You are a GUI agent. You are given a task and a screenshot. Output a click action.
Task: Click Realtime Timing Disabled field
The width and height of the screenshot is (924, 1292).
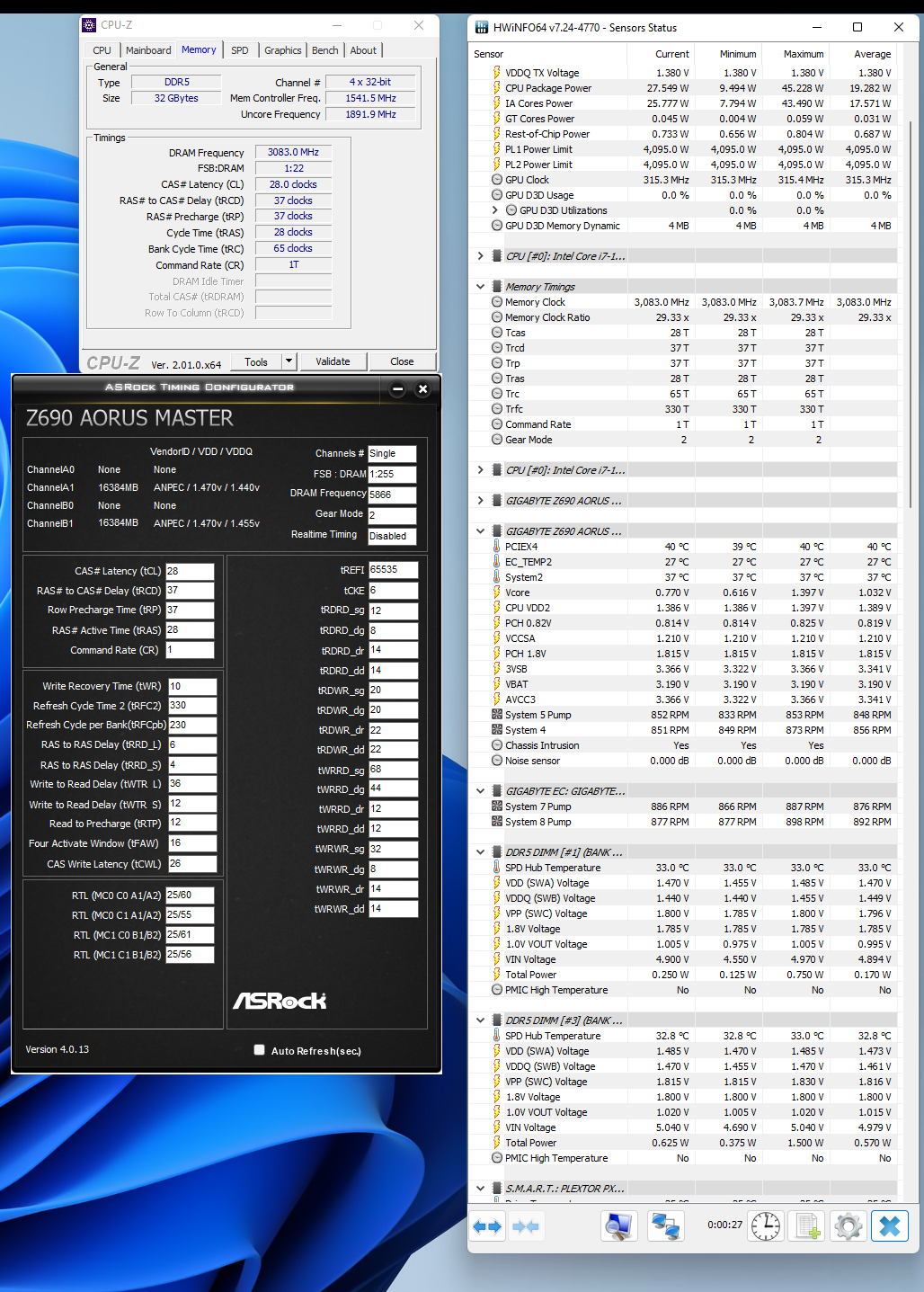click(x=392, y=536)
